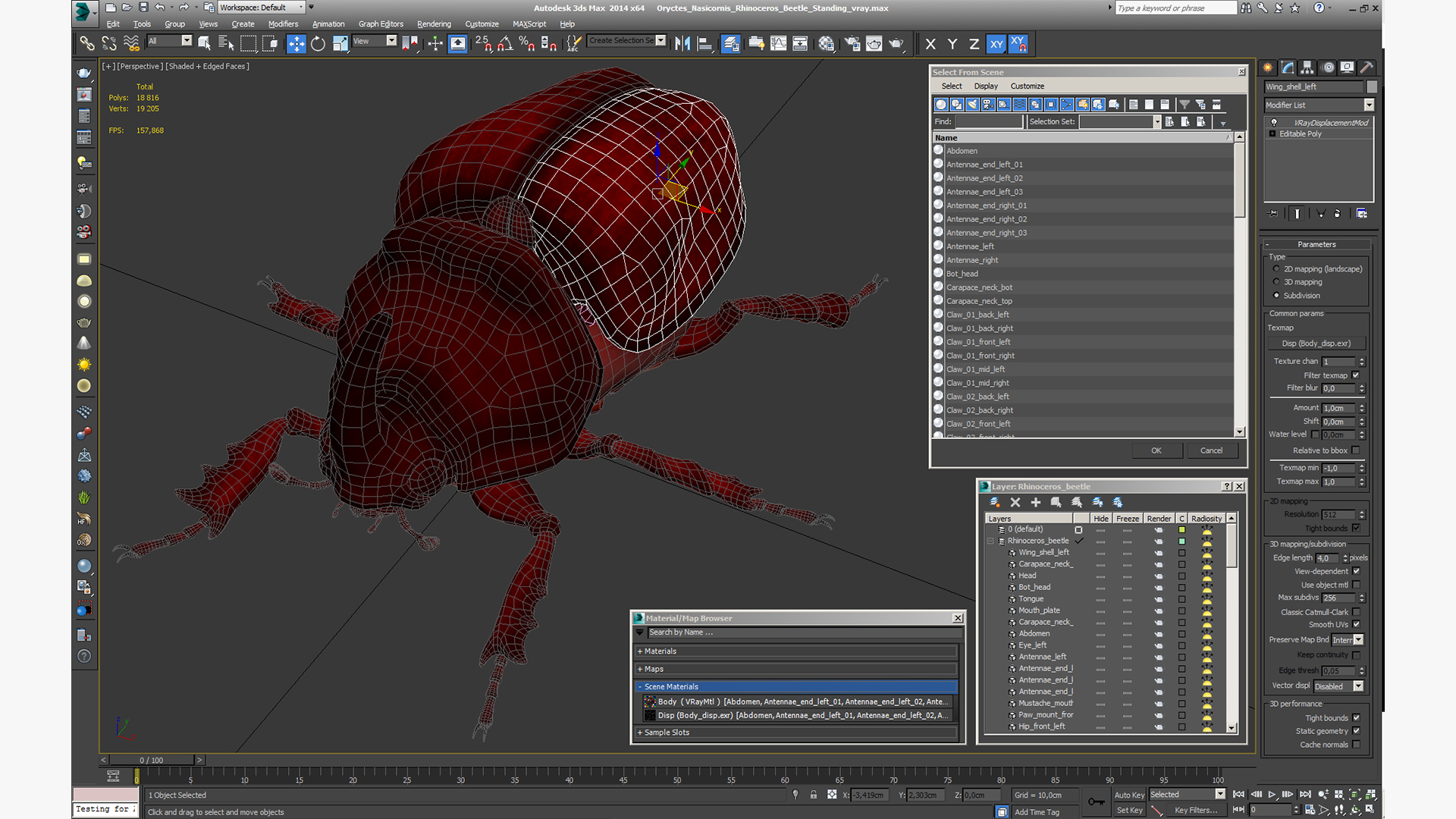
Task: Toggle the Auto Key button
Action: (1129, 795)
